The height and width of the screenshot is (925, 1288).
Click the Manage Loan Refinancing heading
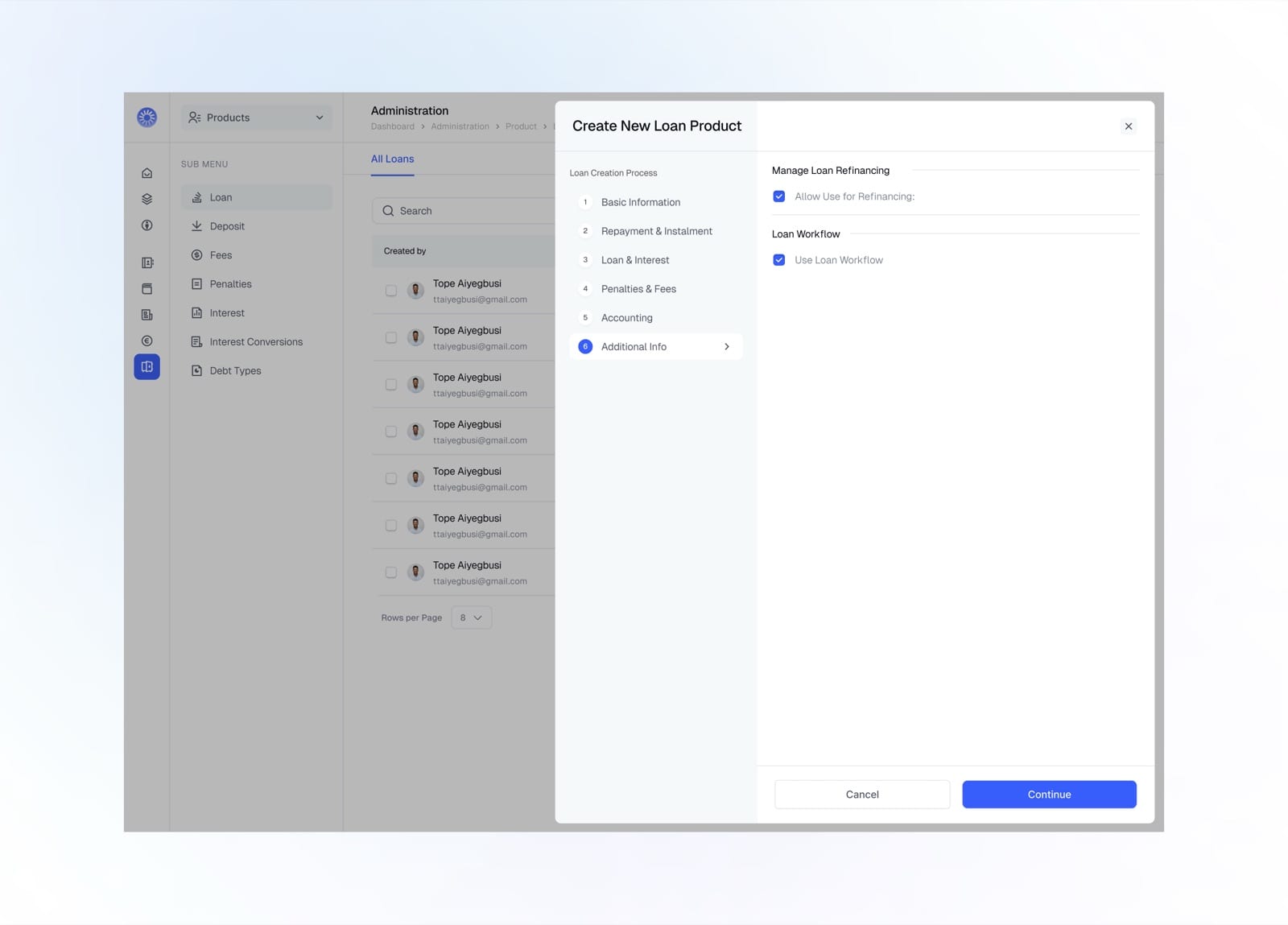(x=831, y=171)
